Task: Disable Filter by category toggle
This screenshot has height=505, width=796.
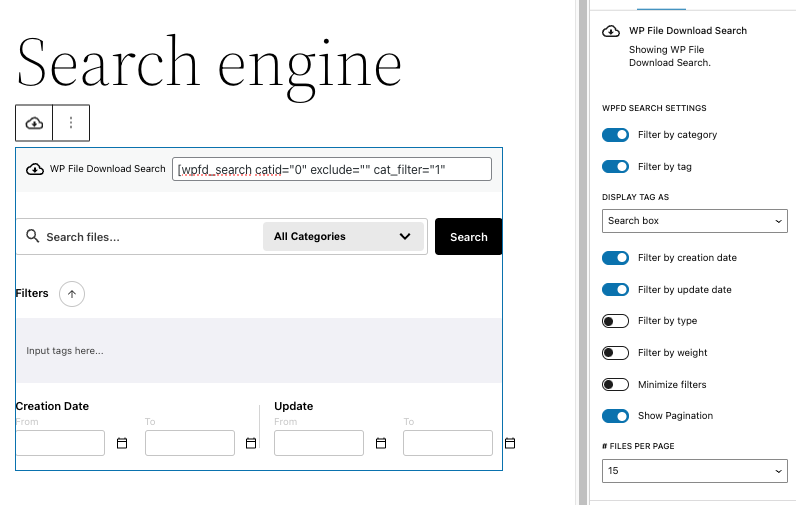Action: click(x=615, y=135)
